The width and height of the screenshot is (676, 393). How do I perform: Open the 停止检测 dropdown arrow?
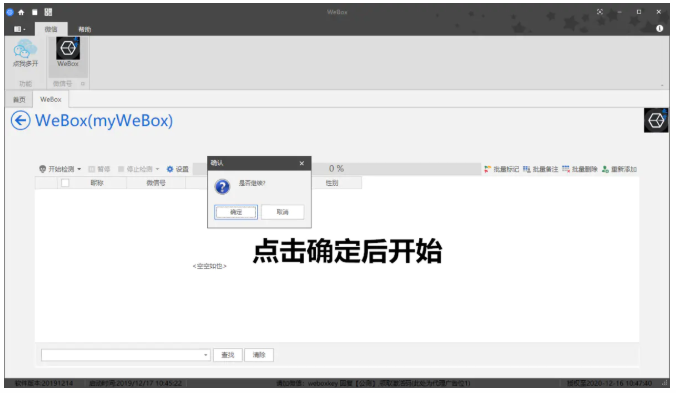point(157,169)
